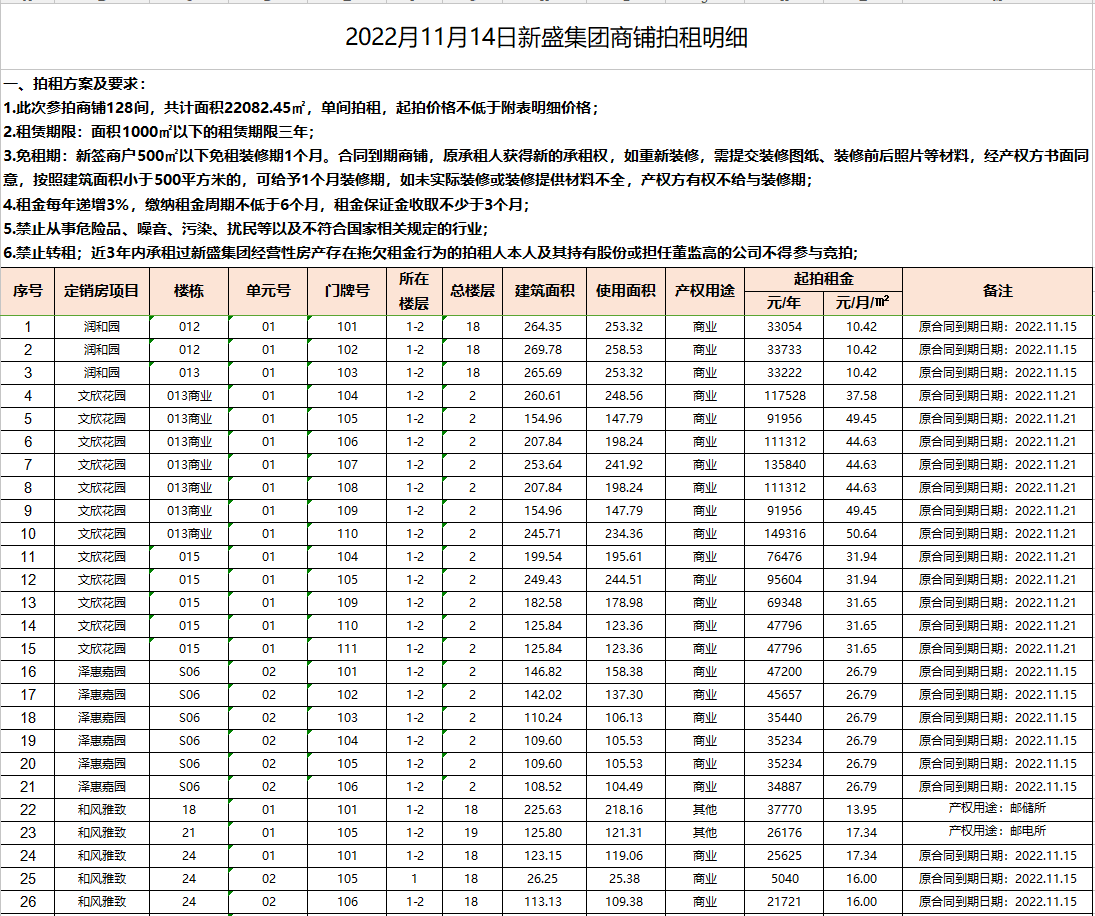1095x916 pixels.
Task: Click the remark cell 产权用途：邮电所
Action: (x=997, y=832)
